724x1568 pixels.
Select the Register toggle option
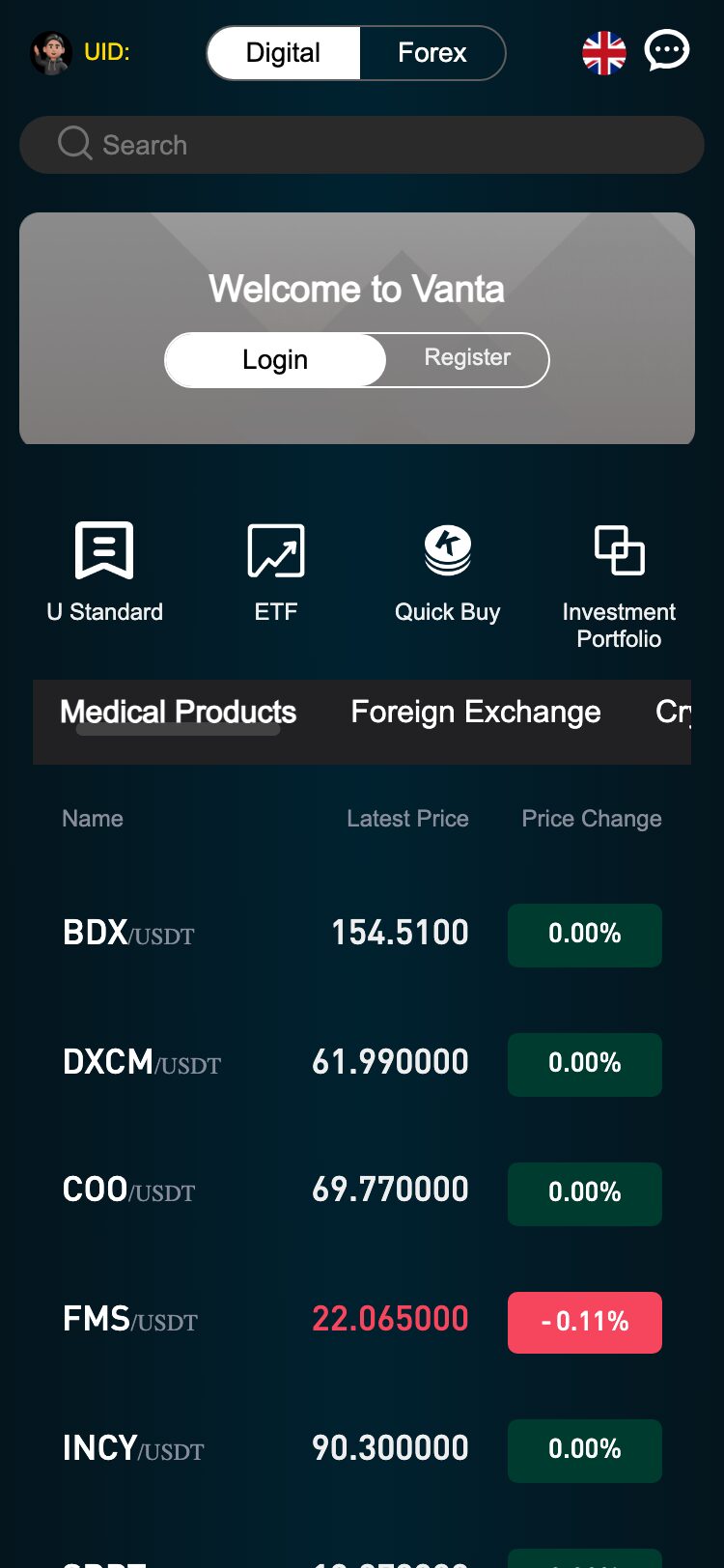click(x=467, y=359)
